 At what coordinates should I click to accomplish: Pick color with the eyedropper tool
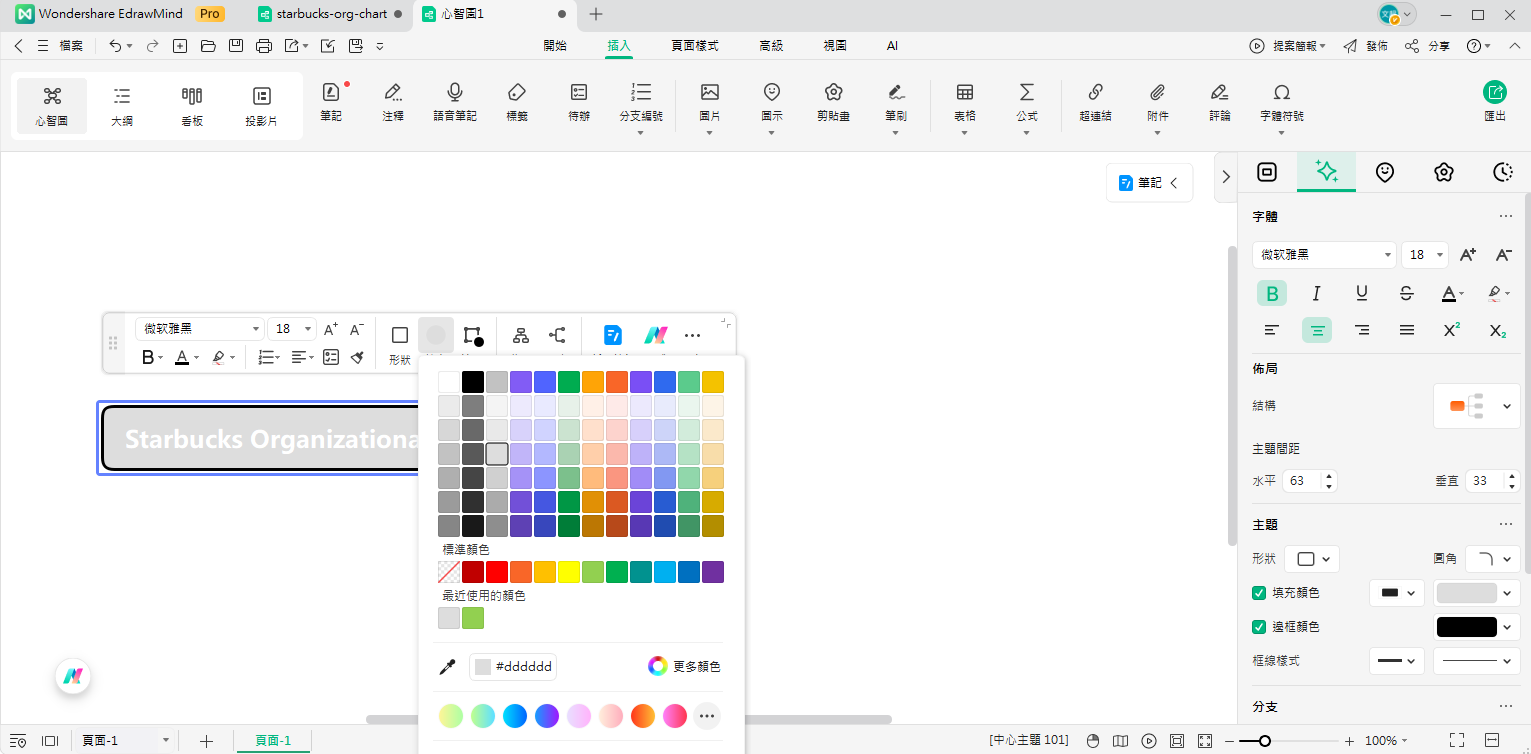(448, 667)
